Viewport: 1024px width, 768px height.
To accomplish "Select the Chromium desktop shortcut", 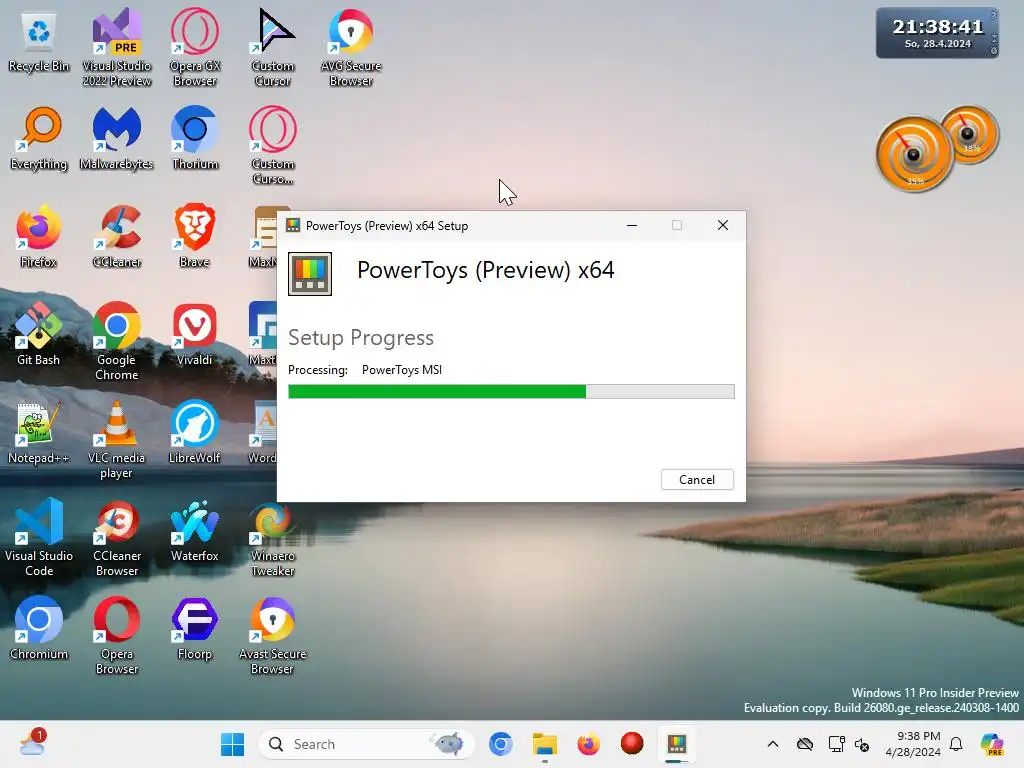I will click(x=39, y=629).
